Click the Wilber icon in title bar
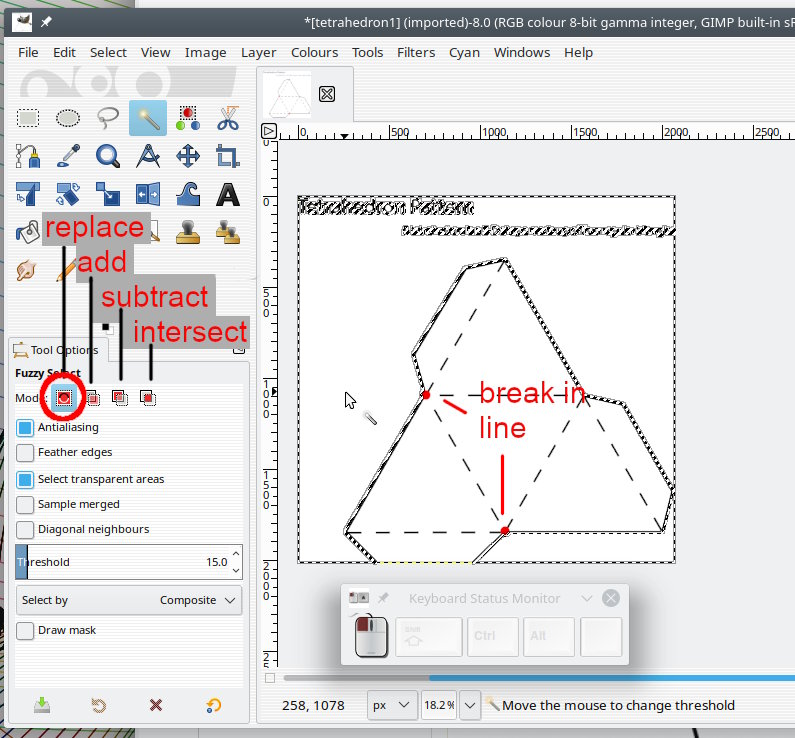 [x=22, y=22]
